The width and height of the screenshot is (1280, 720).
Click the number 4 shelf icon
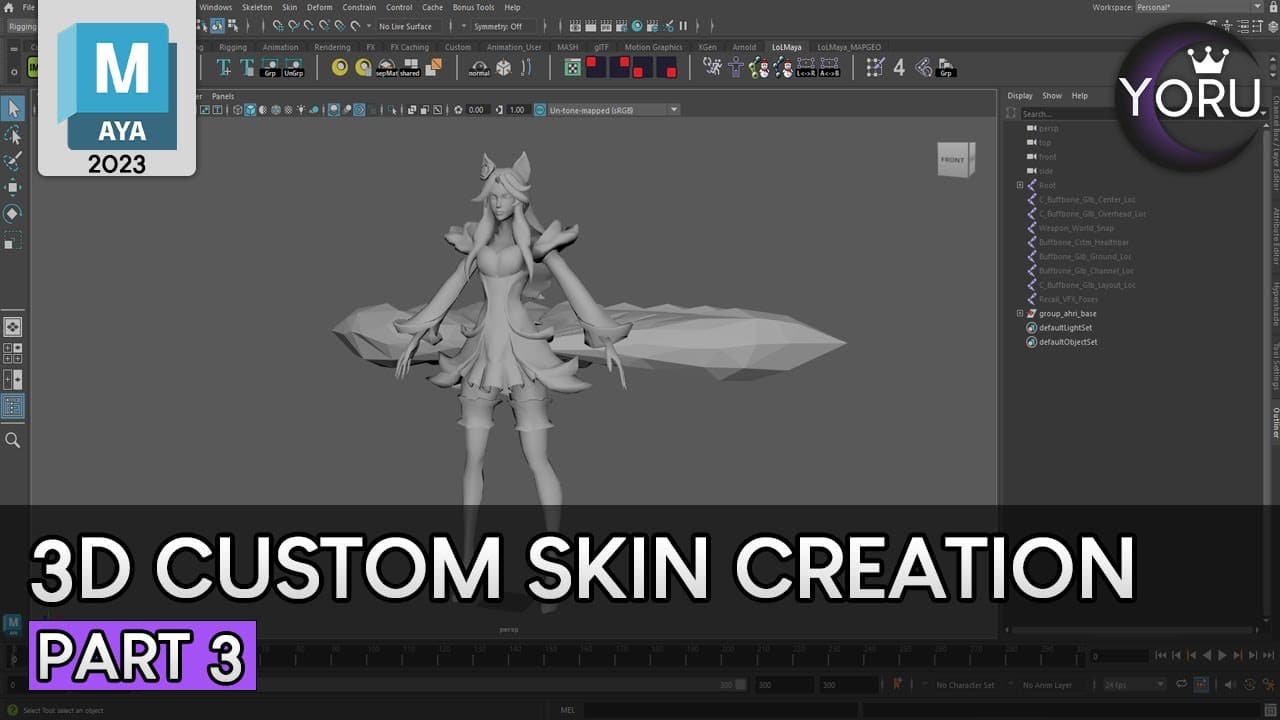(899, 67)
